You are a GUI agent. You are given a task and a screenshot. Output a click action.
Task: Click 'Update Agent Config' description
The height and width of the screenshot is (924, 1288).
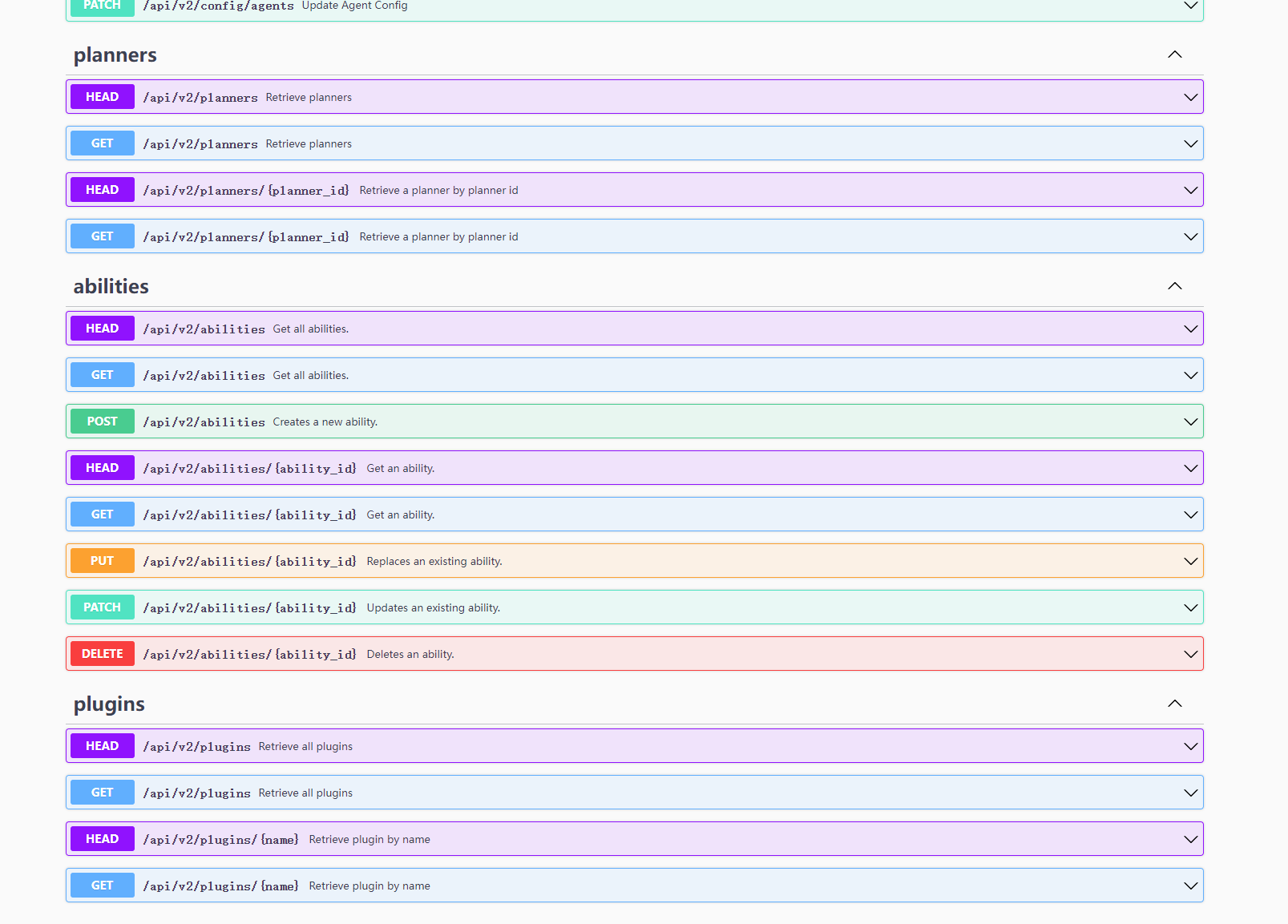pyautogui.click(x=355, y=6)
